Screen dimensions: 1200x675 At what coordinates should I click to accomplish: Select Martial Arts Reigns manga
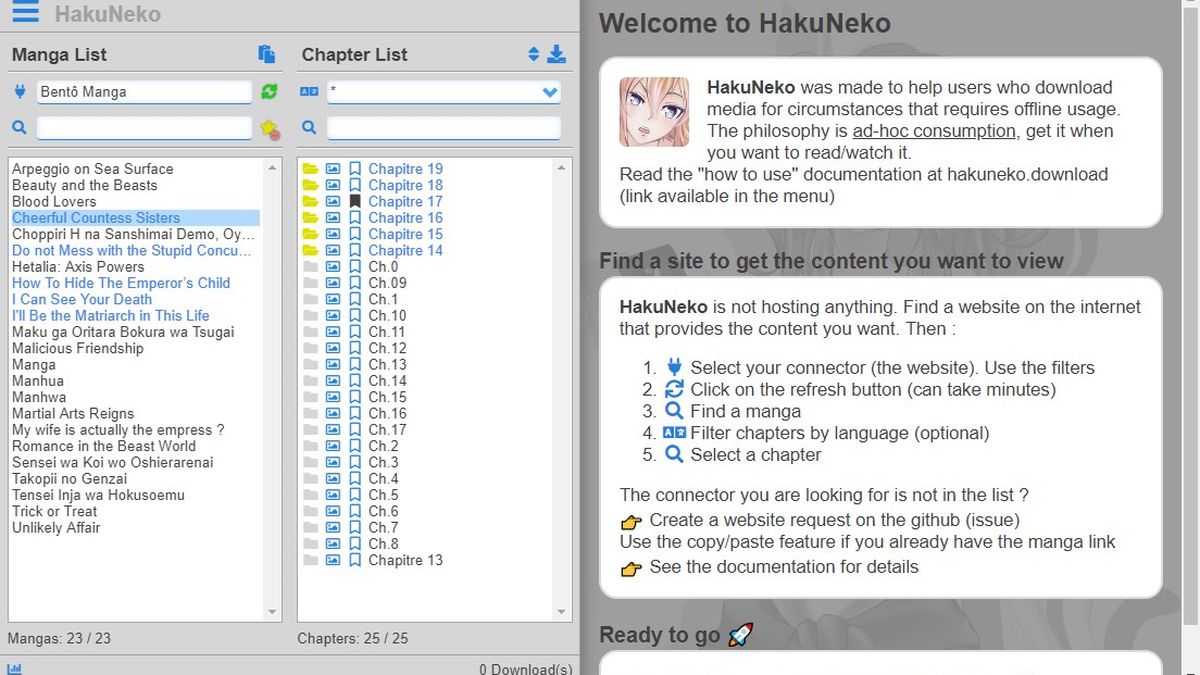click(73, 413)
